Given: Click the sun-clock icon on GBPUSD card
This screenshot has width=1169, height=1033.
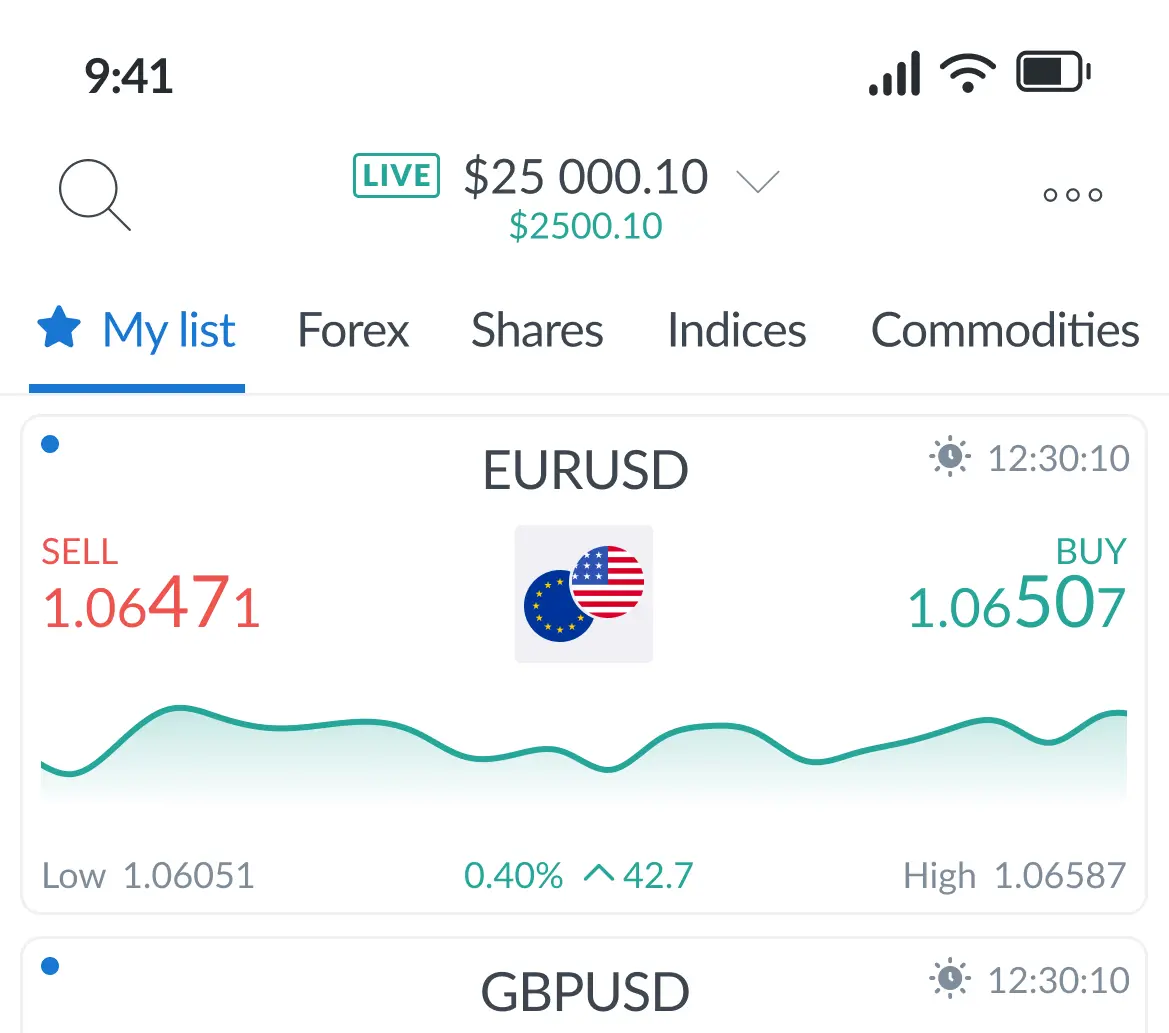Looking at the screenshot, I should click(949, 979).
